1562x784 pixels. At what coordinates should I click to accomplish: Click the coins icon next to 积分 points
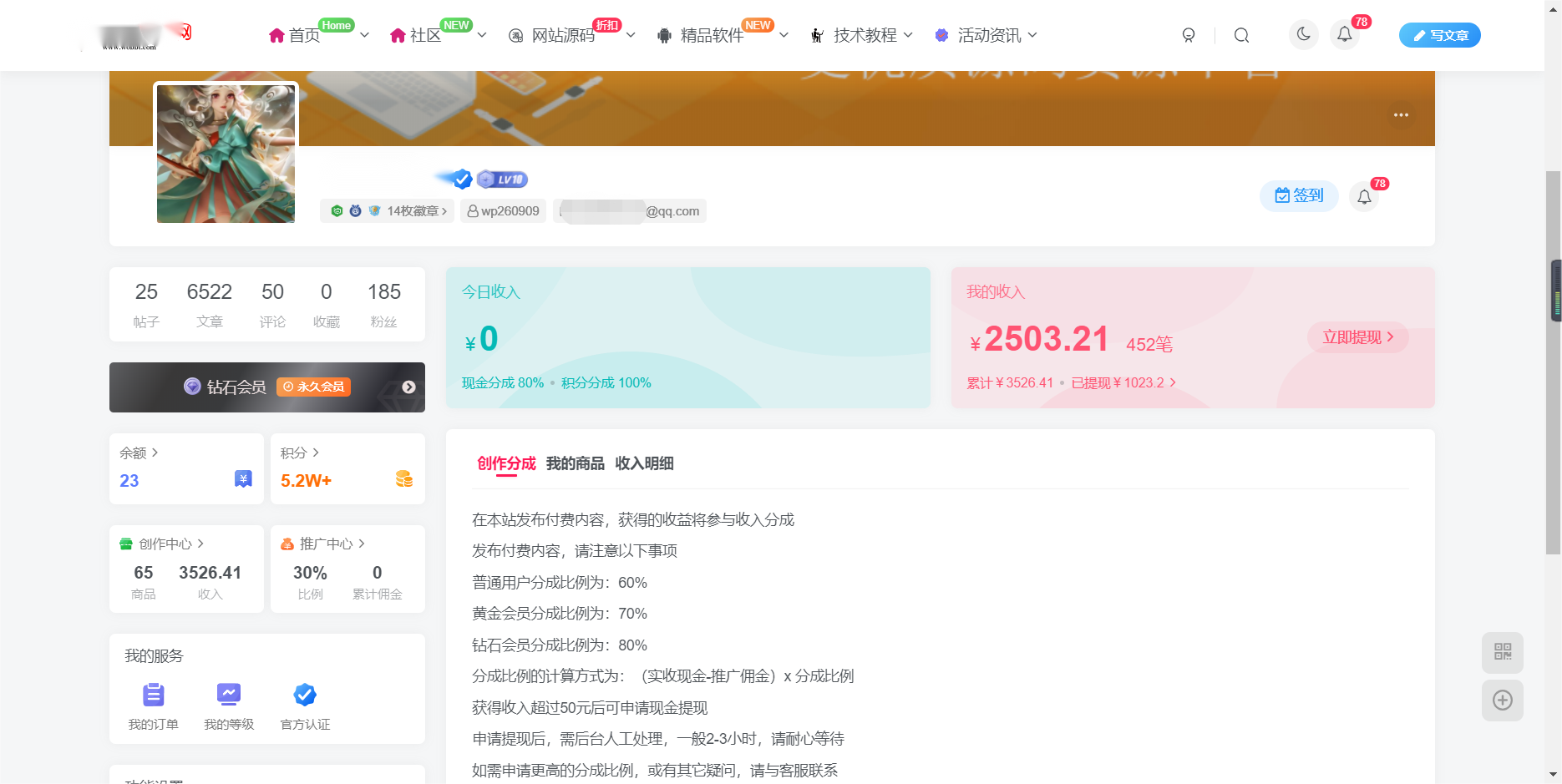tap(404, 479)
